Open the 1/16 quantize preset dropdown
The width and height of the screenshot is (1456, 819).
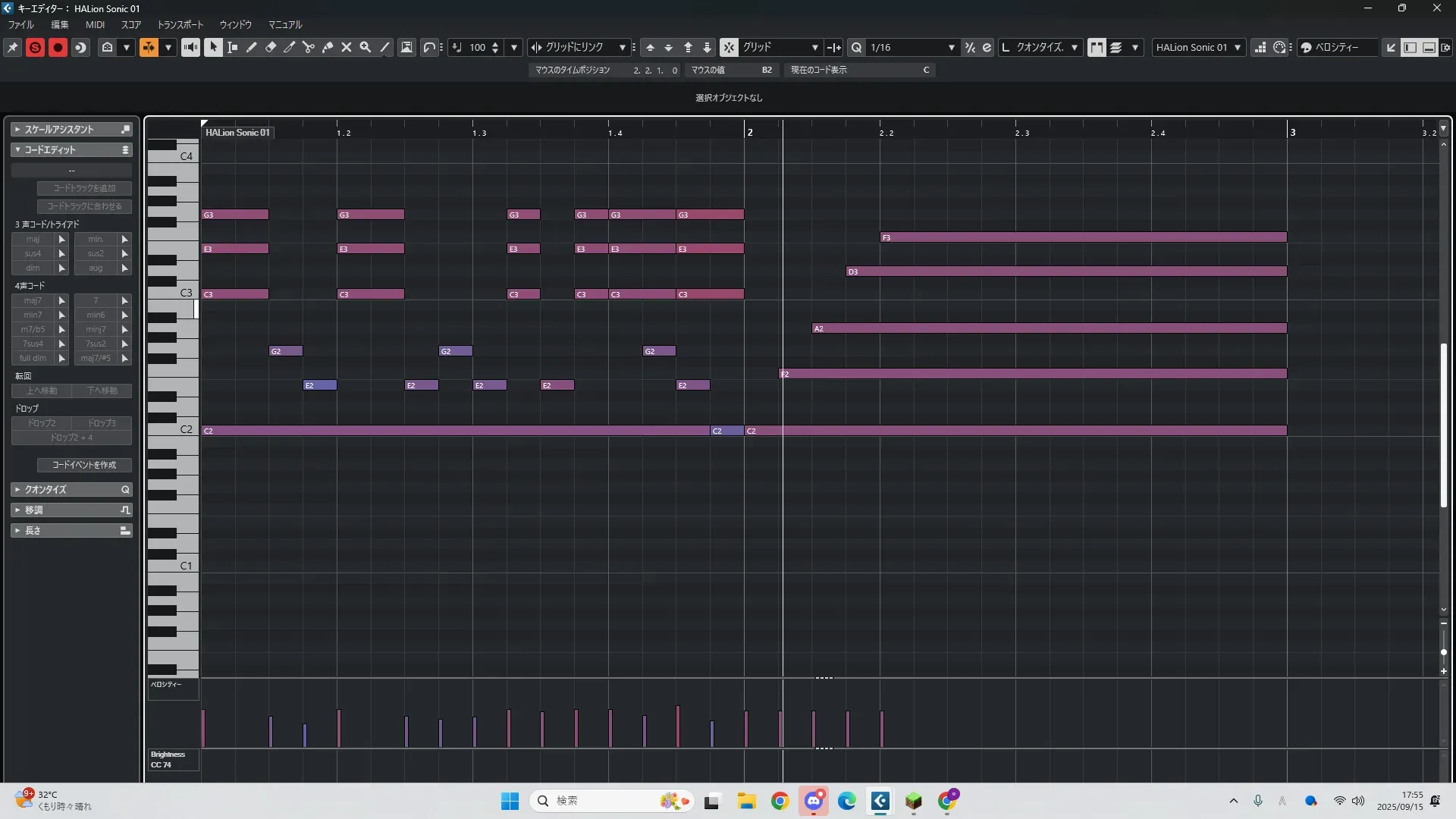[x=951, y=47]
